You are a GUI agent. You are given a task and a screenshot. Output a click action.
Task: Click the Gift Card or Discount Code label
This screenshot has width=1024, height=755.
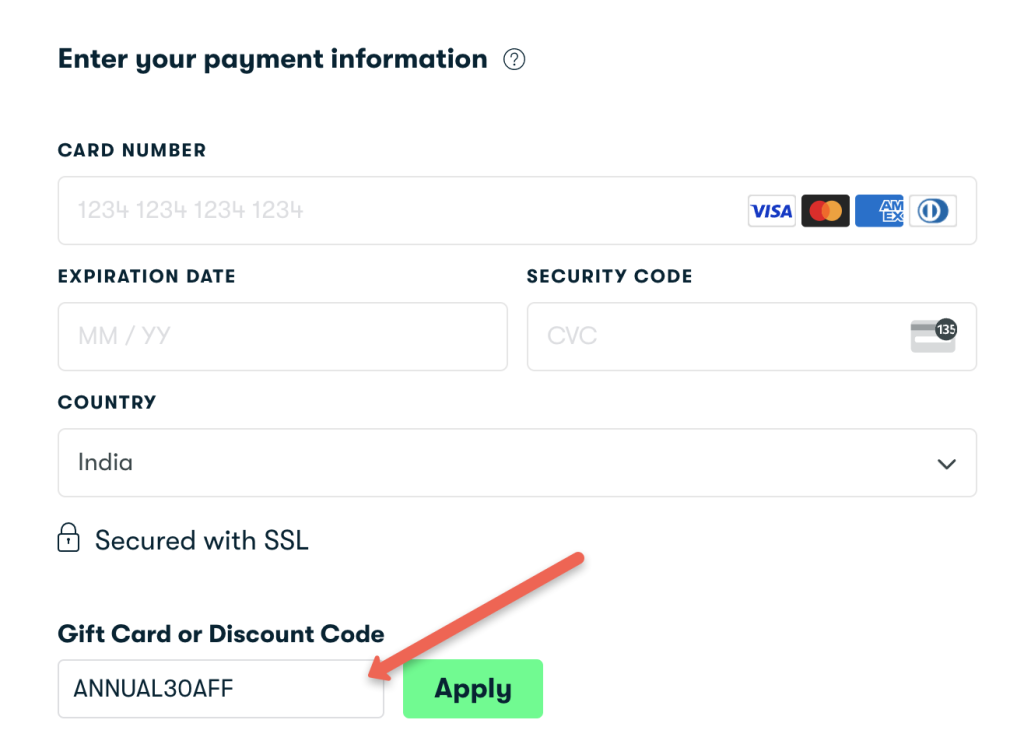(220, 634)
